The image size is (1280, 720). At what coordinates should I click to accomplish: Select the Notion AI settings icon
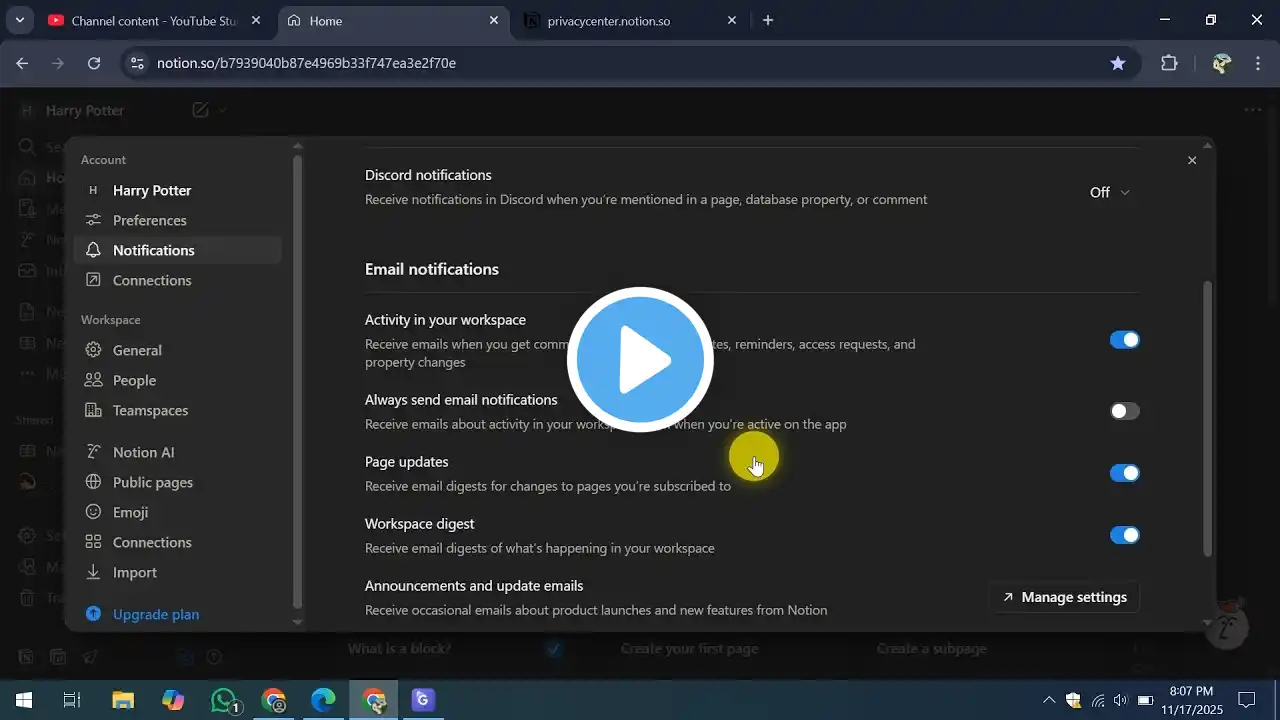coord(93,452)
